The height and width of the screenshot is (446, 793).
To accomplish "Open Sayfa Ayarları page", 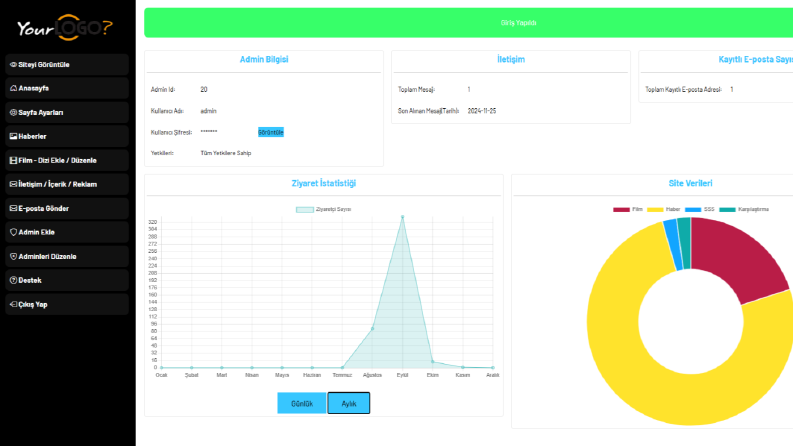I will click(67, 112).
